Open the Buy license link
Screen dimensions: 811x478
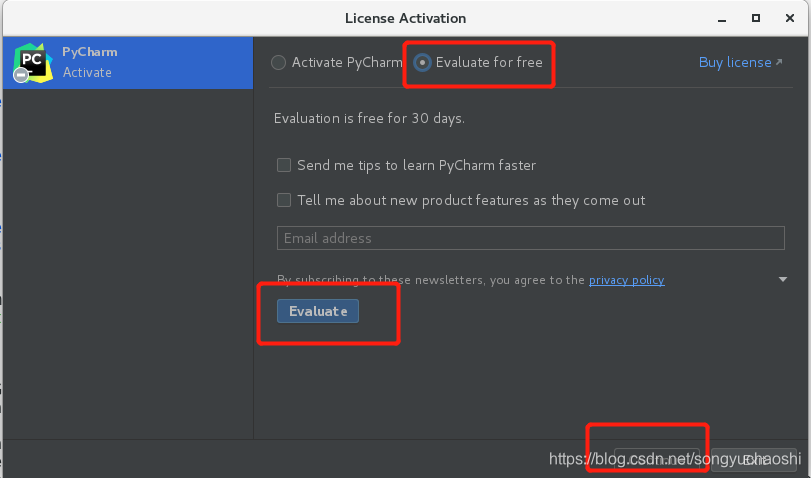pos(740,63)
